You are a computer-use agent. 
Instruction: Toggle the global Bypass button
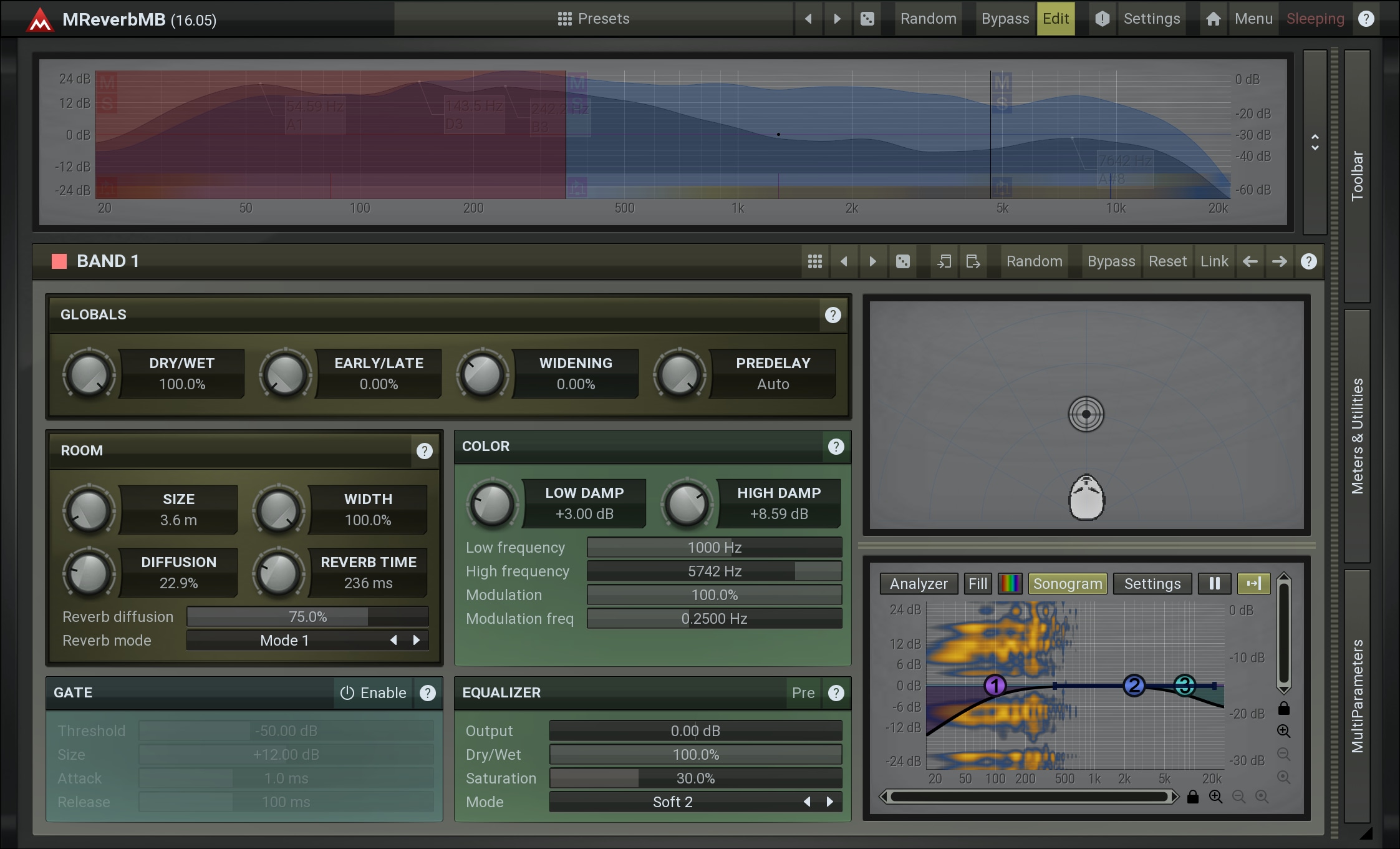1005,19
